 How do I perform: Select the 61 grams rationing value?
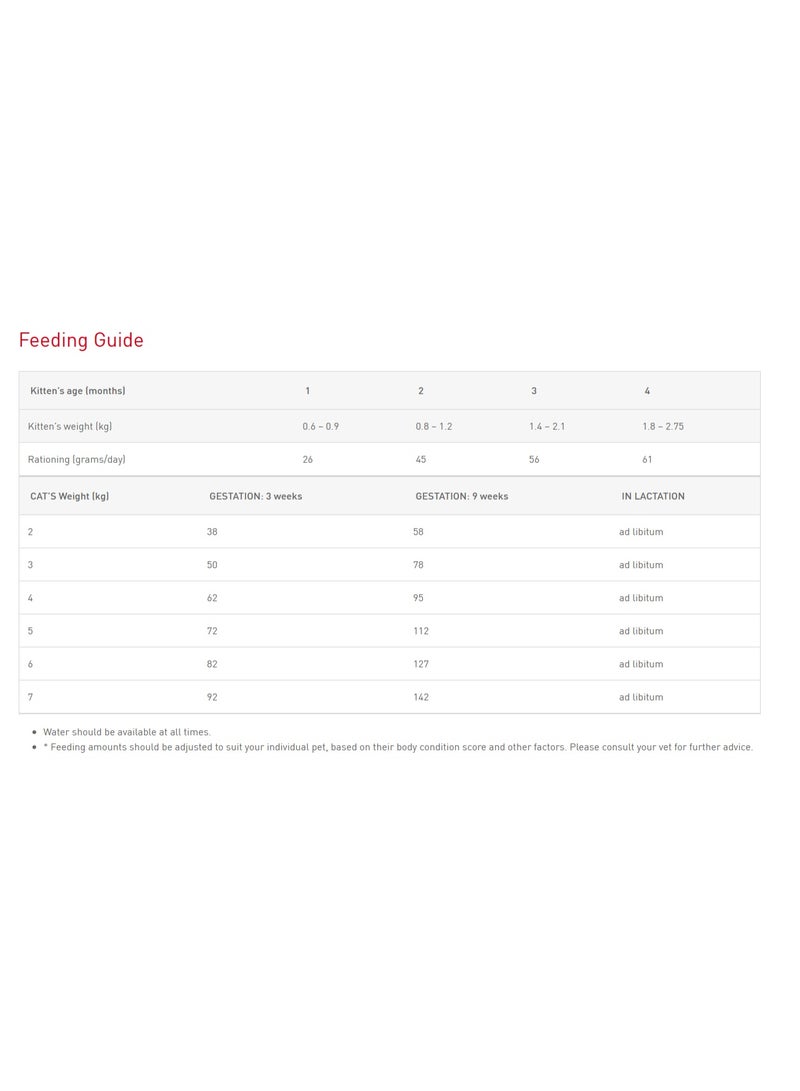click(647, 459)
